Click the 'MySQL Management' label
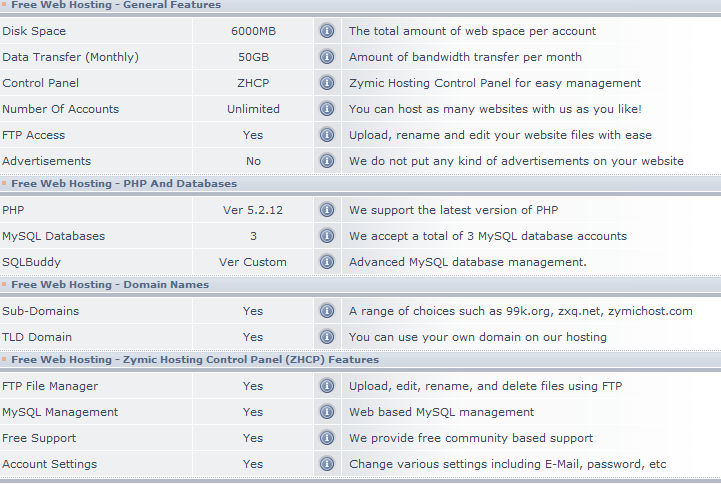This screenshot has width=721, height=484. [60, 412]
